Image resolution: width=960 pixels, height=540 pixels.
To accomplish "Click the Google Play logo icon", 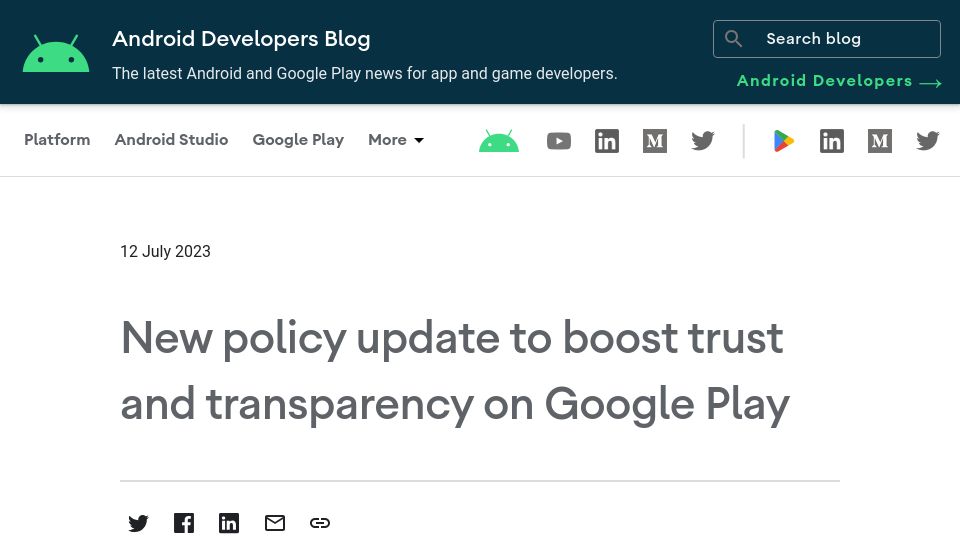I will click(784, 141).
